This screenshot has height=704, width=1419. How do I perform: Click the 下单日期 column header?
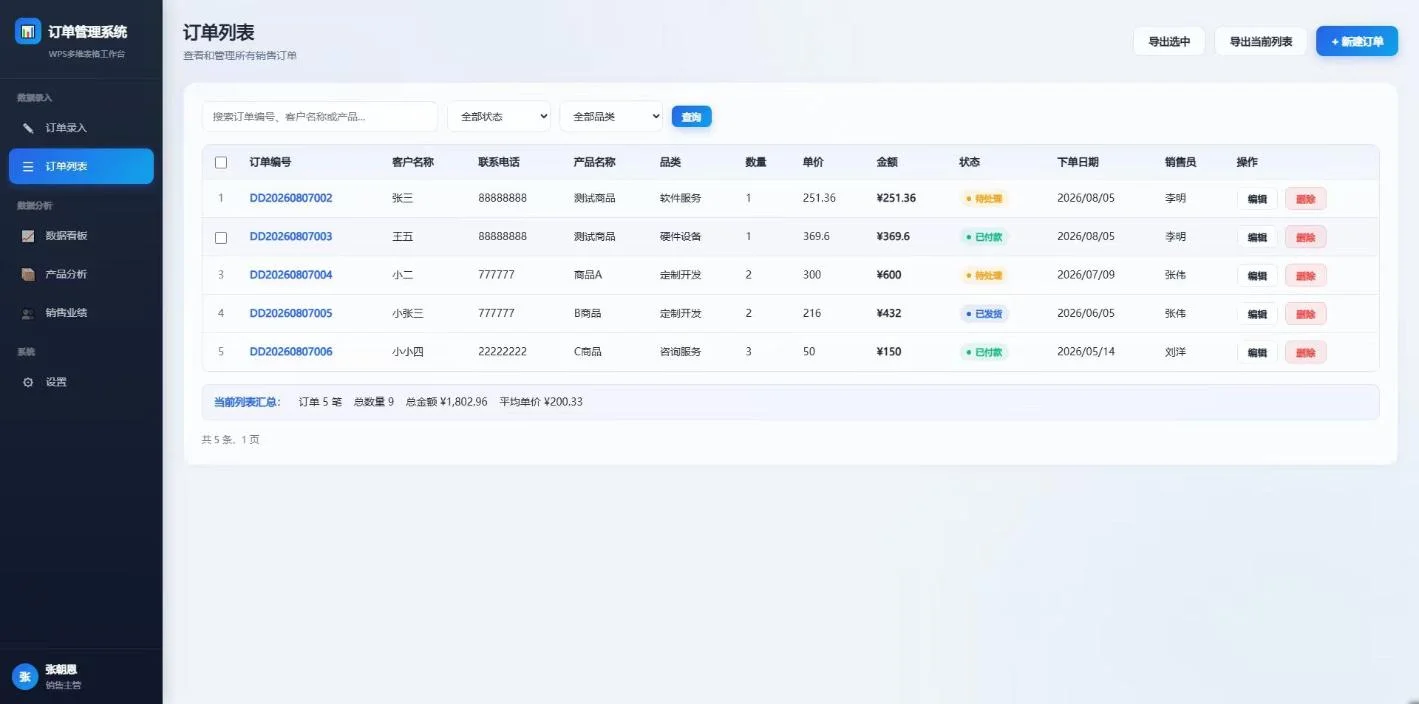click(x=1078, y=162)
